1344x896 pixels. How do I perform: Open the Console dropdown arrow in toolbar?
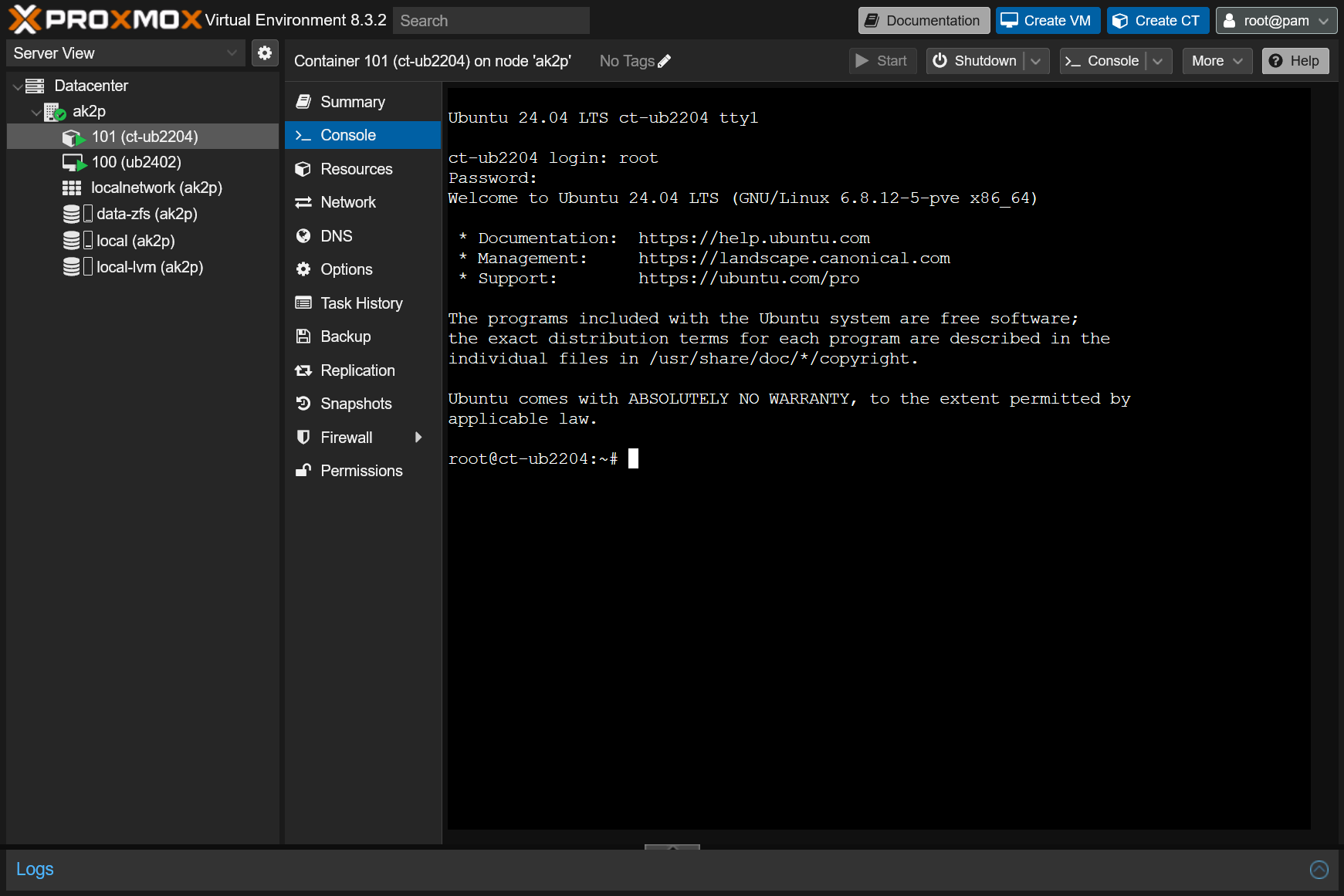coord(1157,61)
